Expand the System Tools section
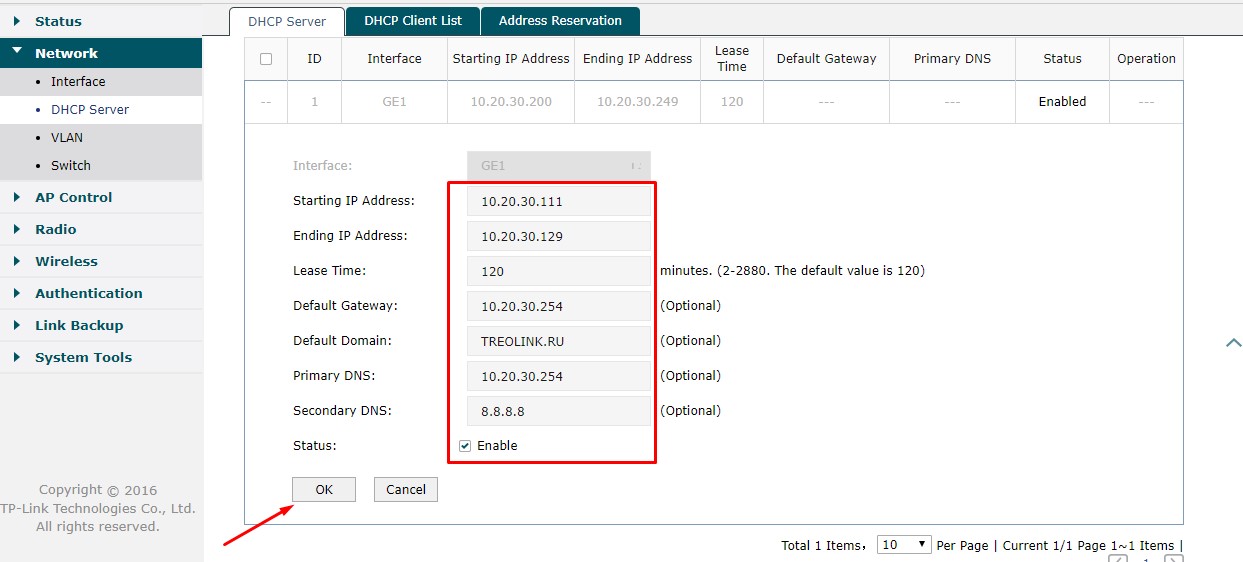 [17, 357]
